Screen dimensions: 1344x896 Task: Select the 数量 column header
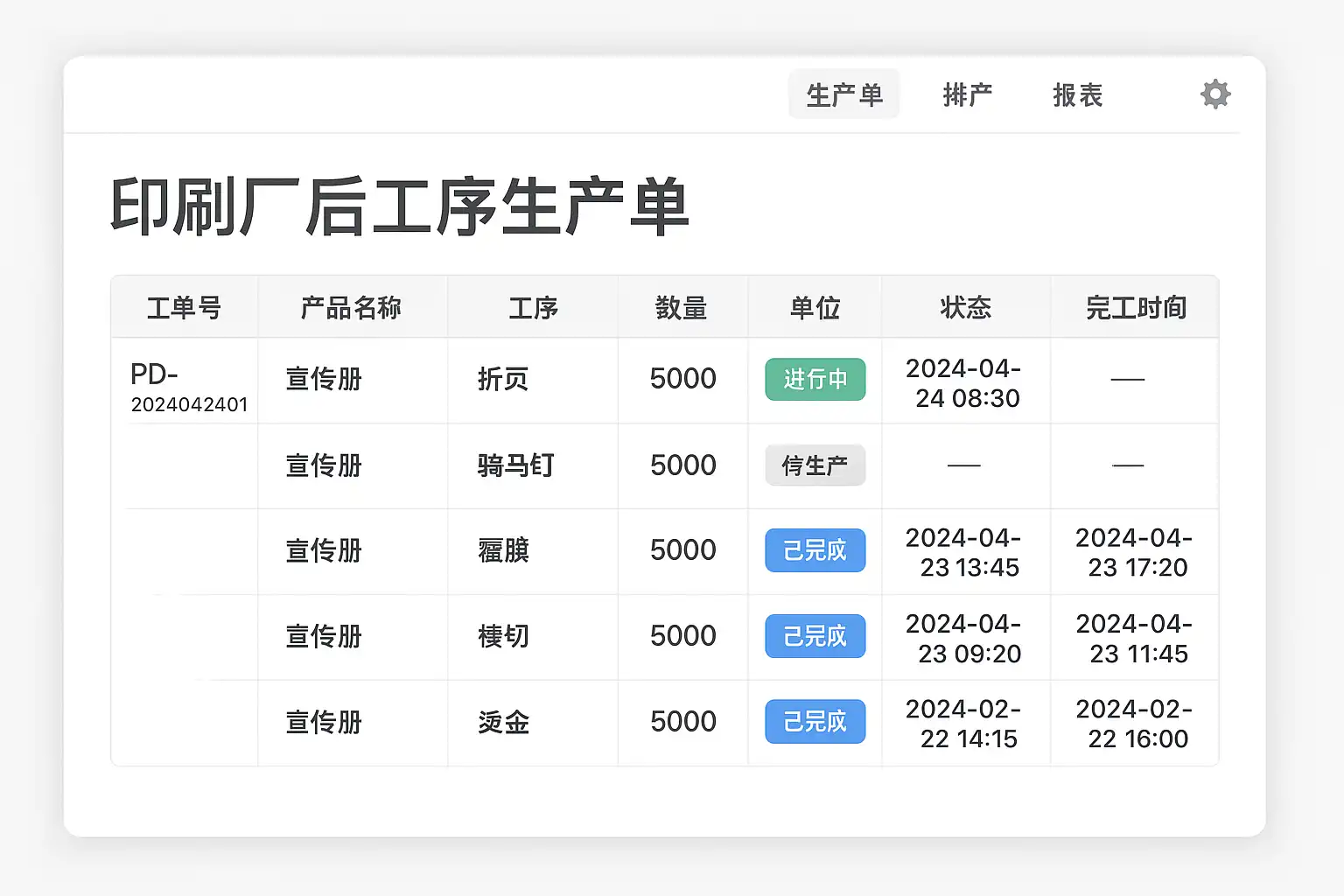coord(682,308)
